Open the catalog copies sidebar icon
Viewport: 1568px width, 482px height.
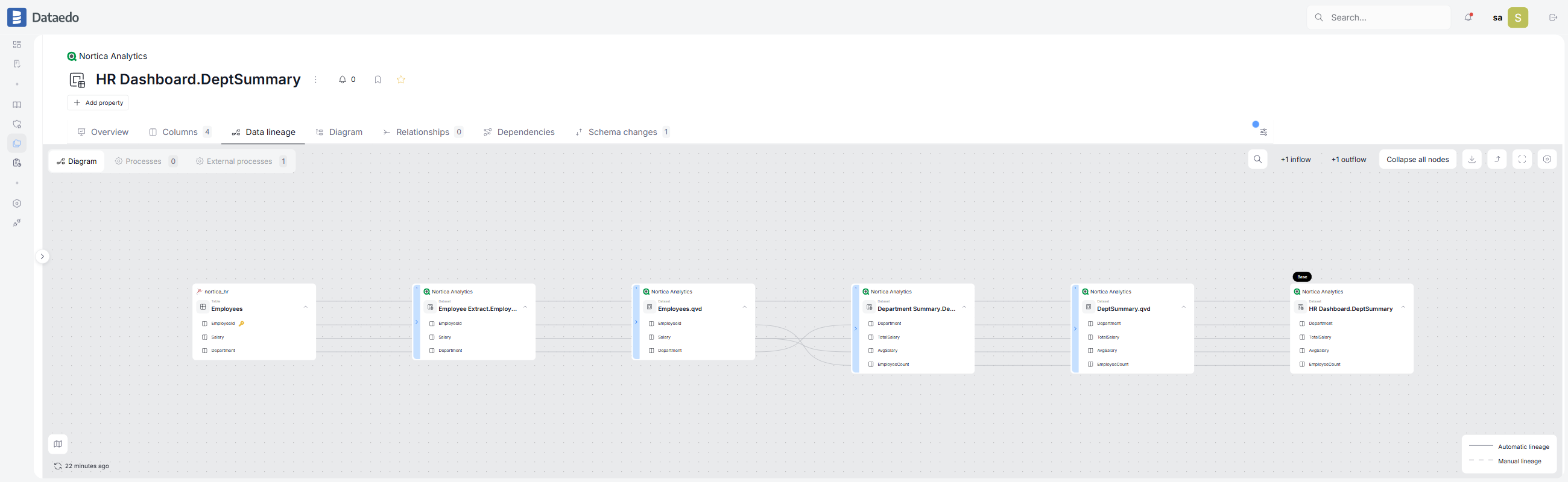click(x=17, y=143)
